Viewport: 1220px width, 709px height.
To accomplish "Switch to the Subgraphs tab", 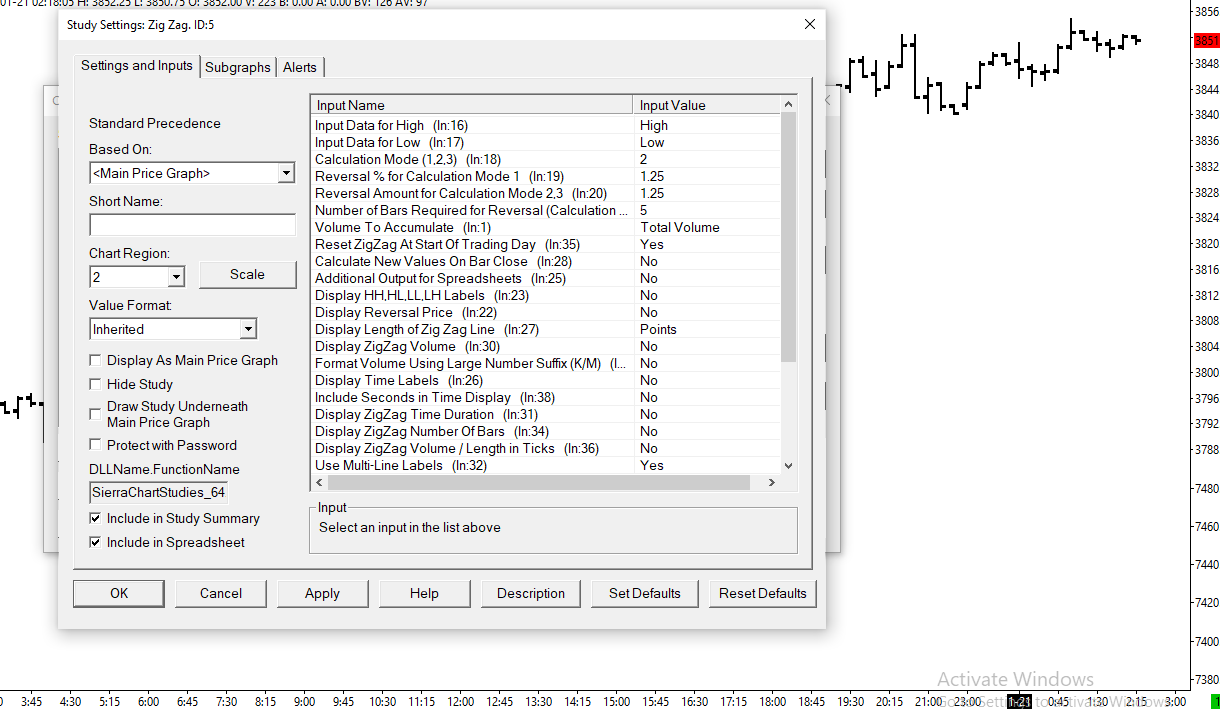I will 238,67.
